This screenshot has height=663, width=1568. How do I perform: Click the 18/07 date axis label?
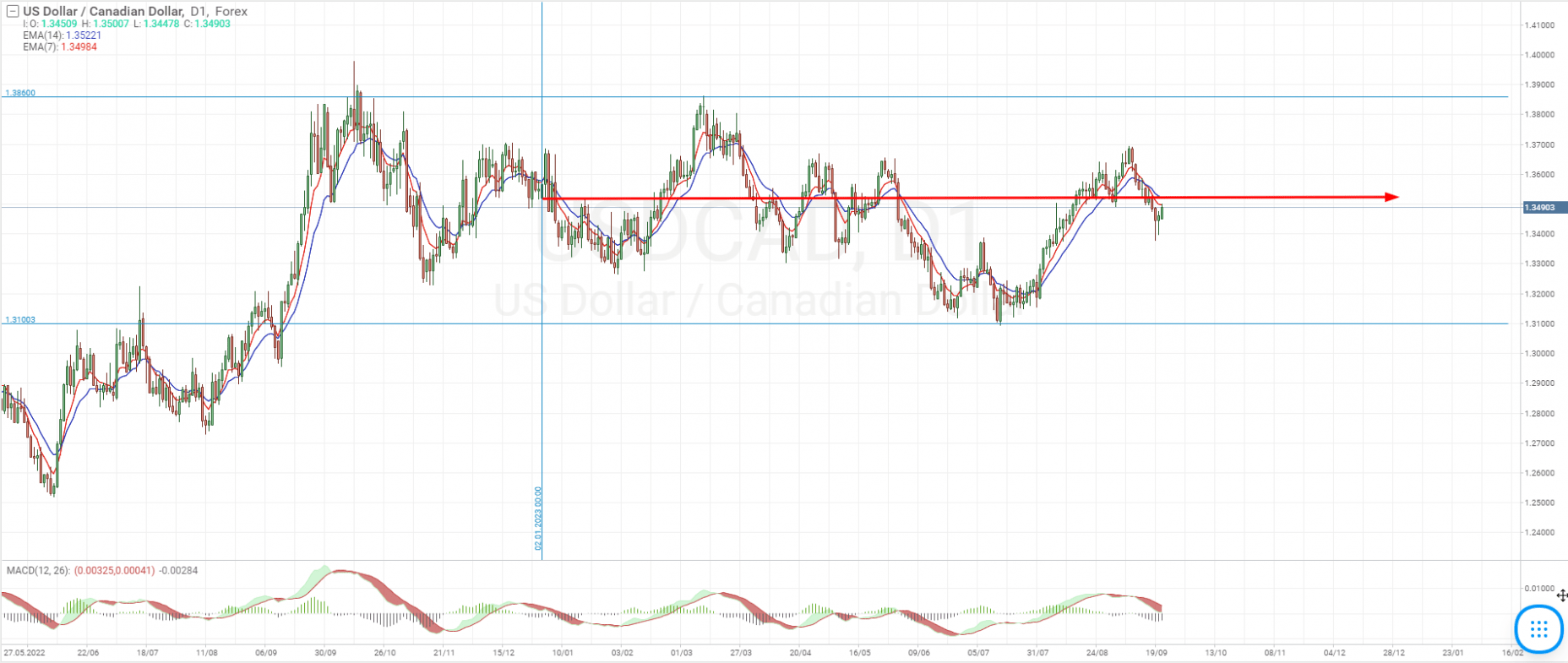(x=148, y=653)
